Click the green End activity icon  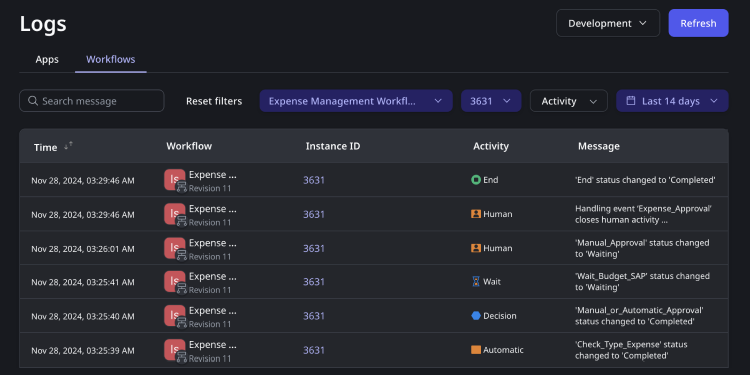pos(475,180)
